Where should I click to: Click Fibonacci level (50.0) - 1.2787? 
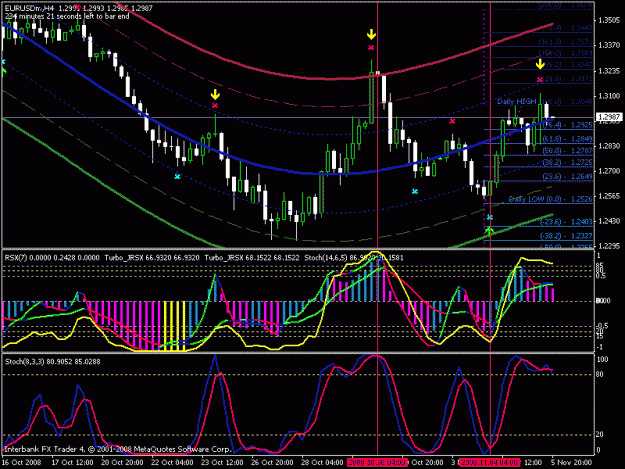coord(568,151)
